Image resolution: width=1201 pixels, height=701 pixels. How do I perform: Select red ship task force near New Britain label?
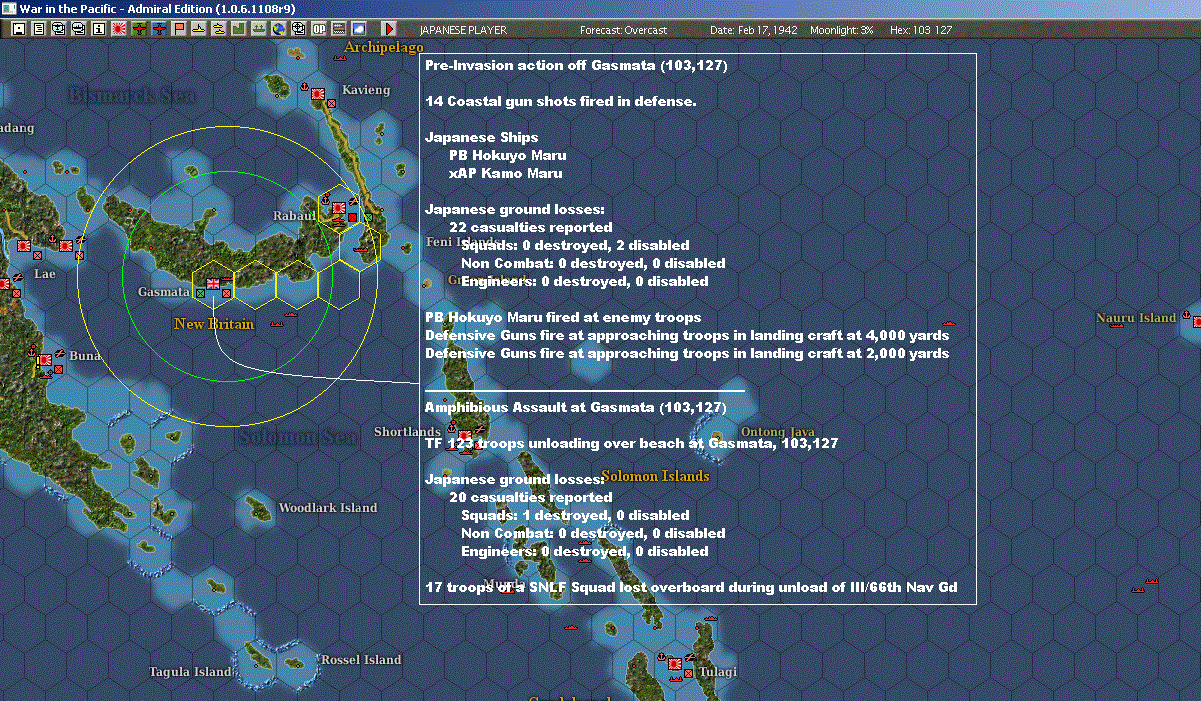point(277,322)
